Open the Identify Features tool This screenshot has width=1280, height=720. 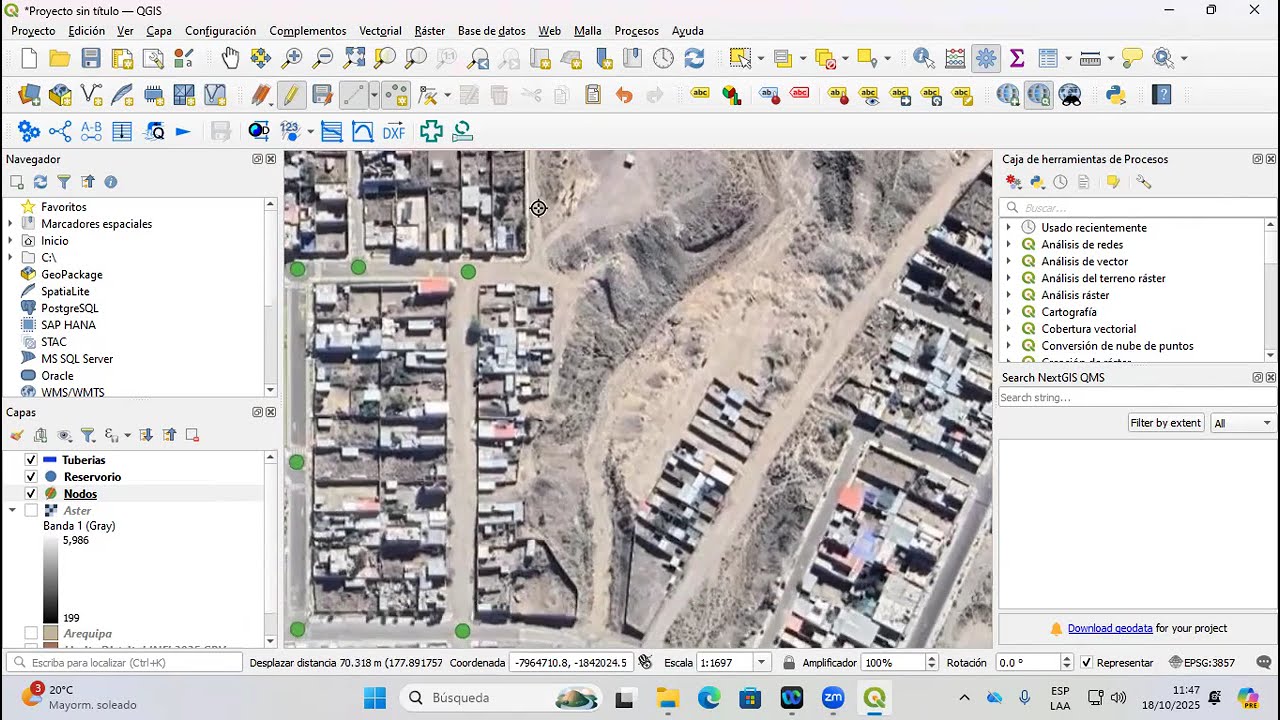(923, 58)
